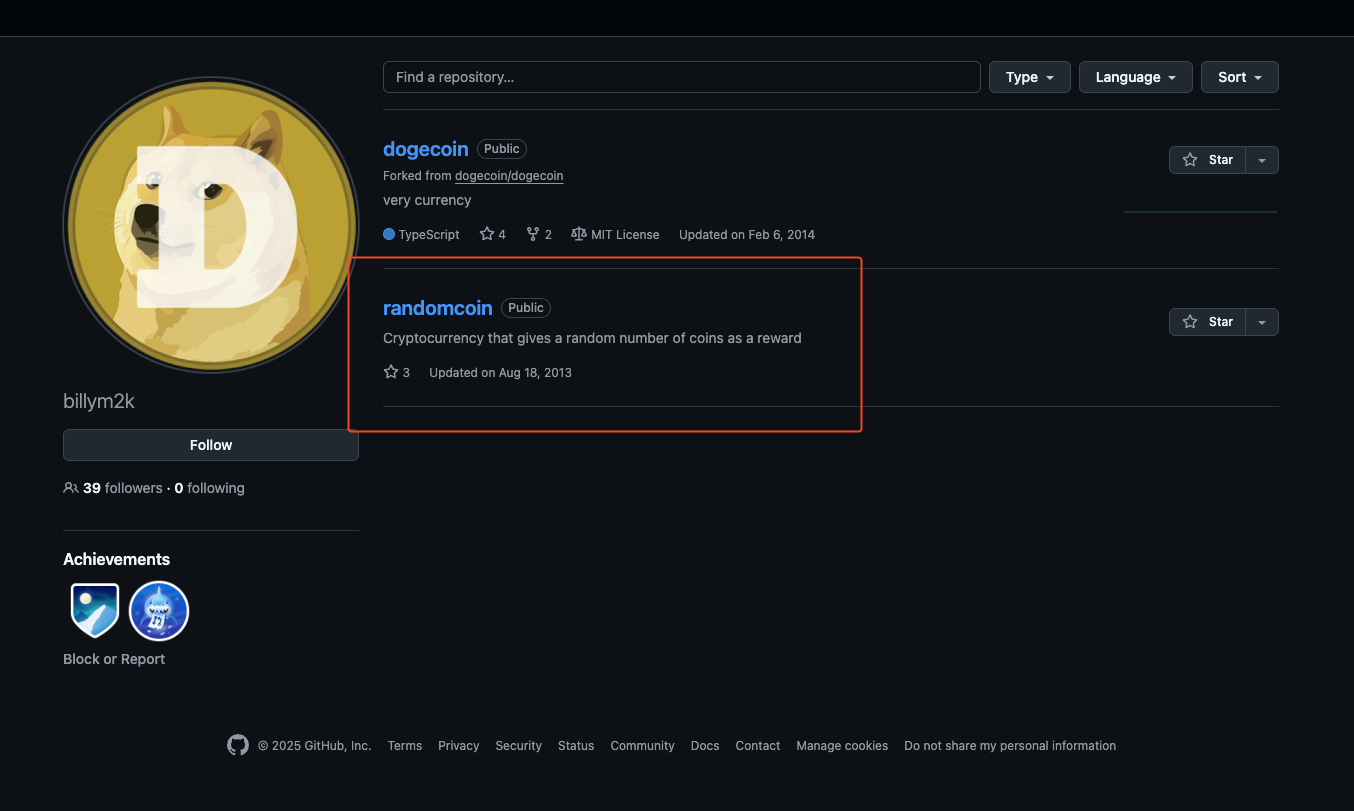Open the Language filter dropdown

[1135, 76]
